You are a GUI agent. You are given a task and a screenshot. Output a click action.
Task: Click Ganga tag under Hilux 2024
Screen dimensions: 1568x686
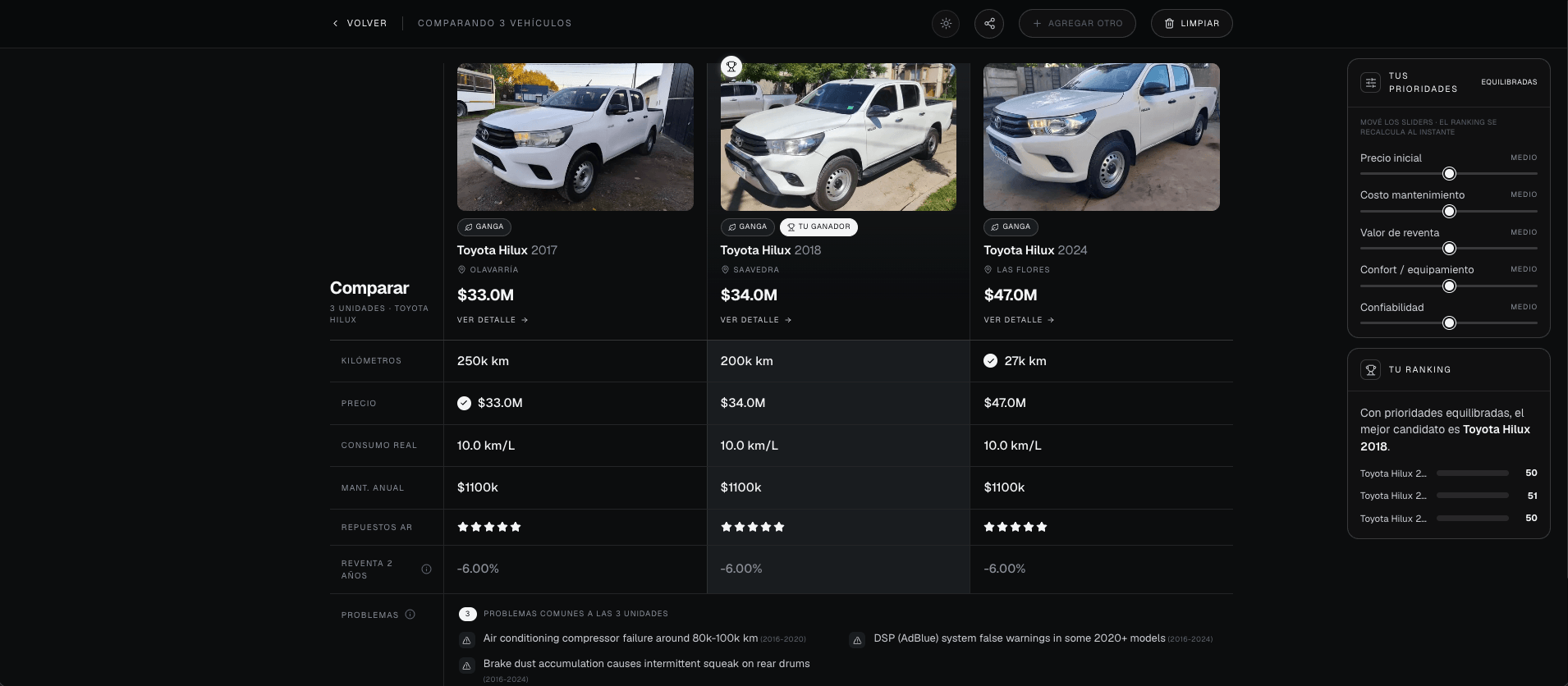pyautogui.click(x=1011, y=227)
